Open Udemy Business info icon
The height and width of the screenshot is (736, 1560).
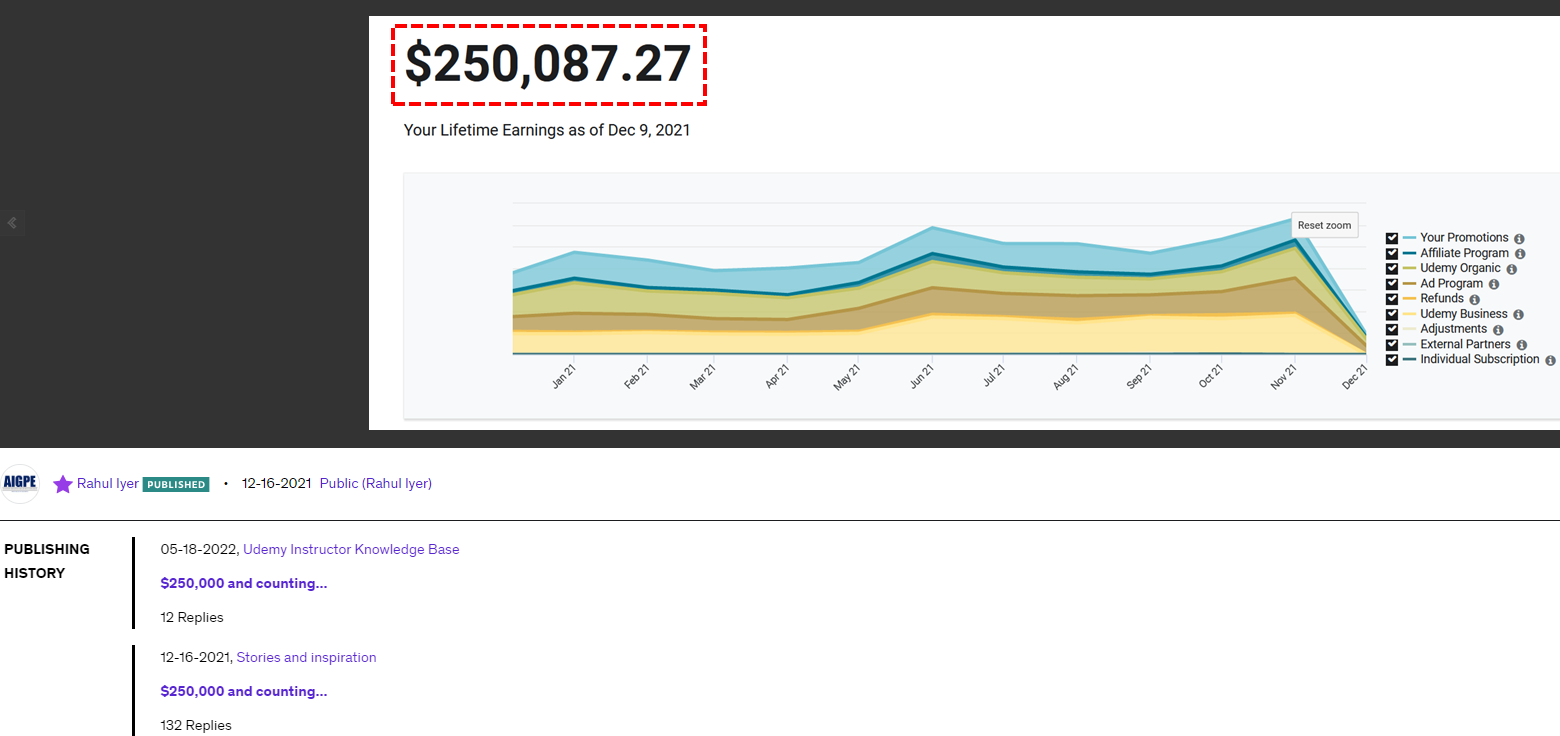(x=1518, y=315)
